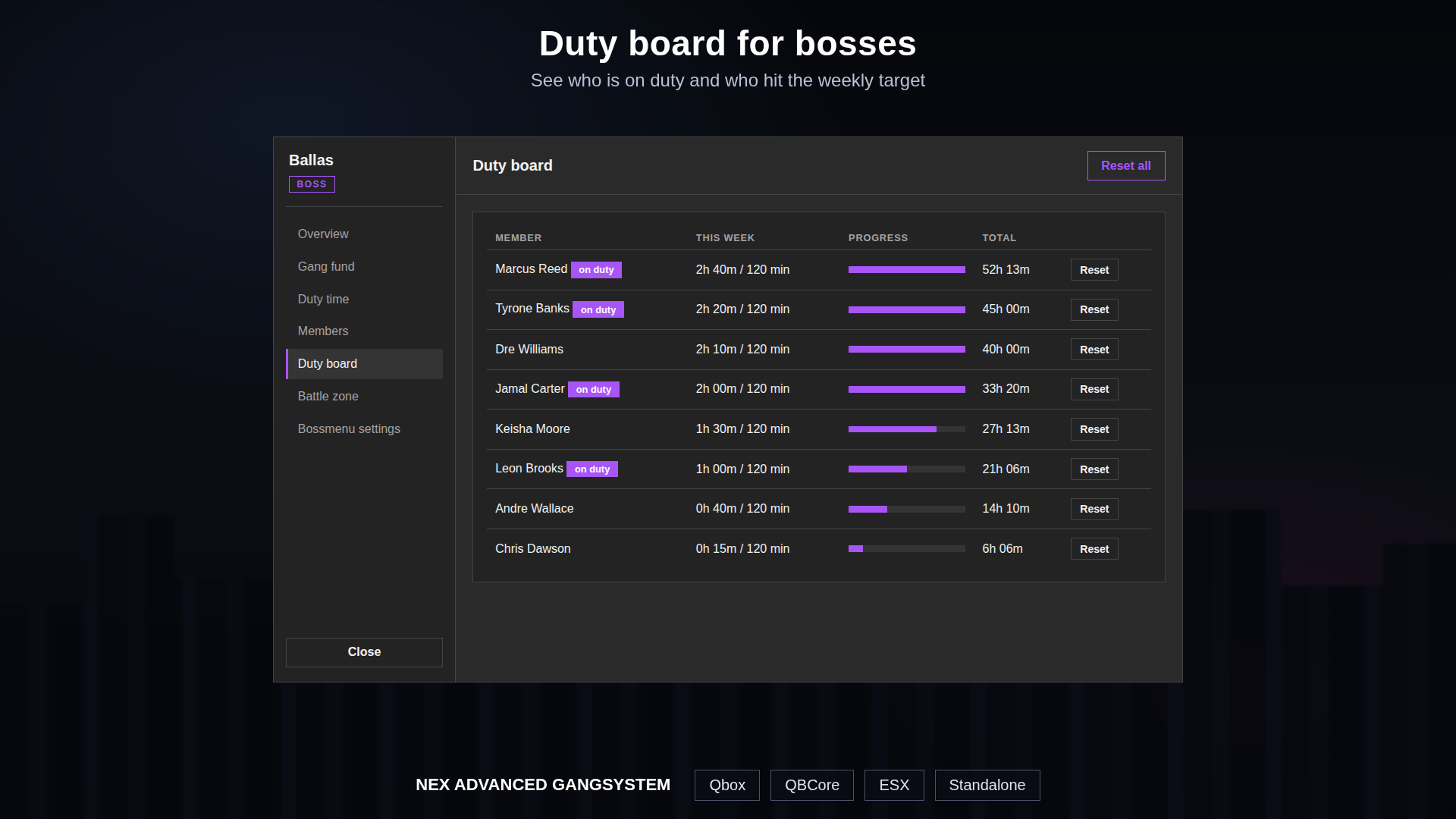Select the Dre Williams name
This screenshot has height=819, width=1456.
pyautogui.click(x=529, y=350)
